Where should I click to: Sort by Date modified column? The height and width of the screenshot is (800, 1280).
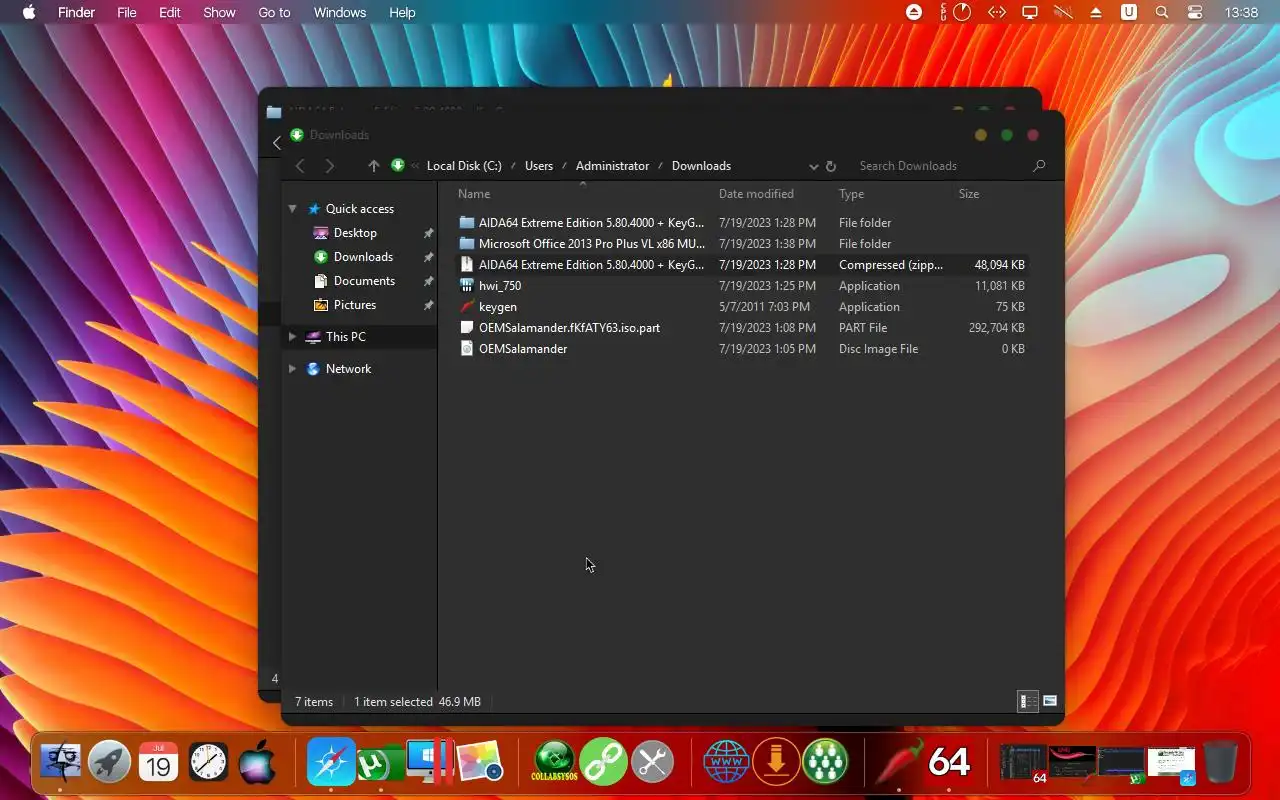point(756,194)
